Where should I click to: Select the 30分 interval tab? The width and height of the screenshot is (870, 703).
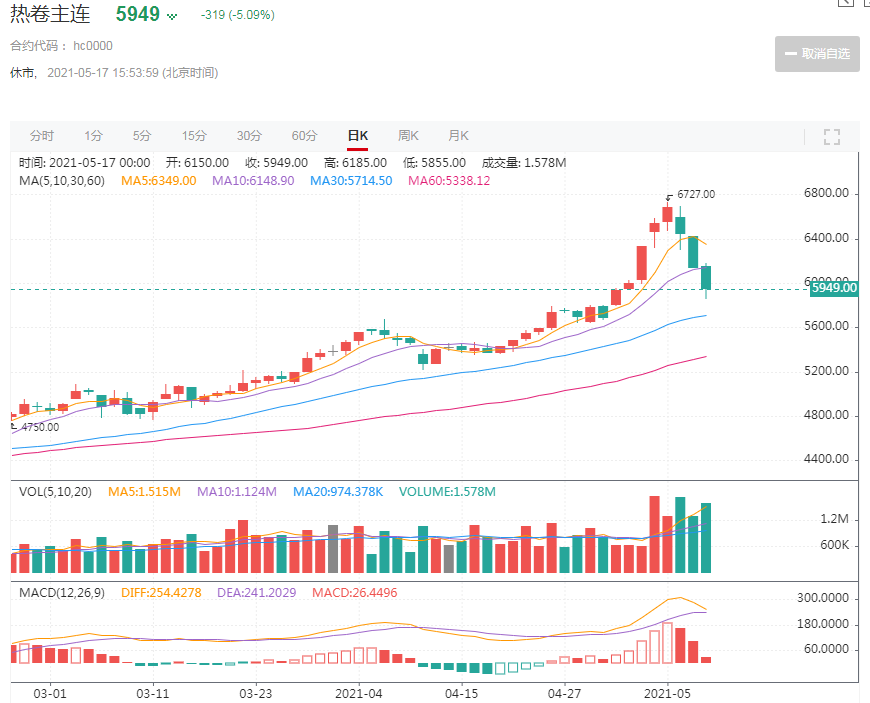point(249,136)
